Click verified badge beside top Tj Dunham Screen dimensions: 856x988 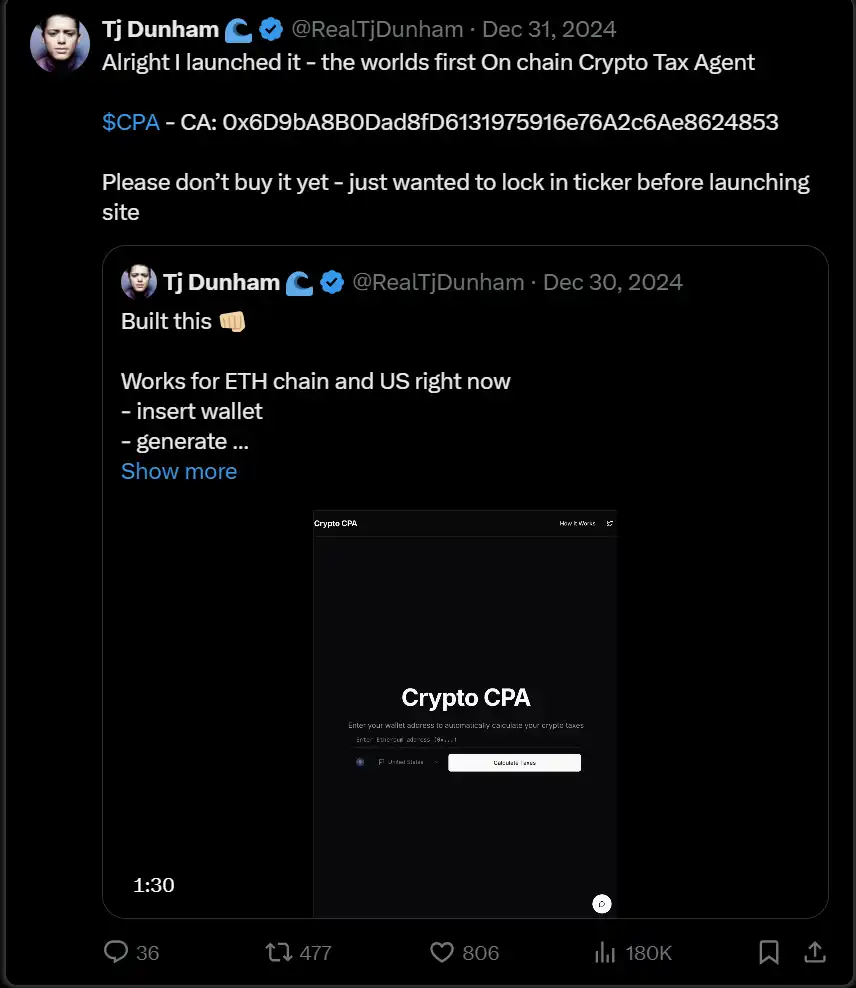coord(270,30)
